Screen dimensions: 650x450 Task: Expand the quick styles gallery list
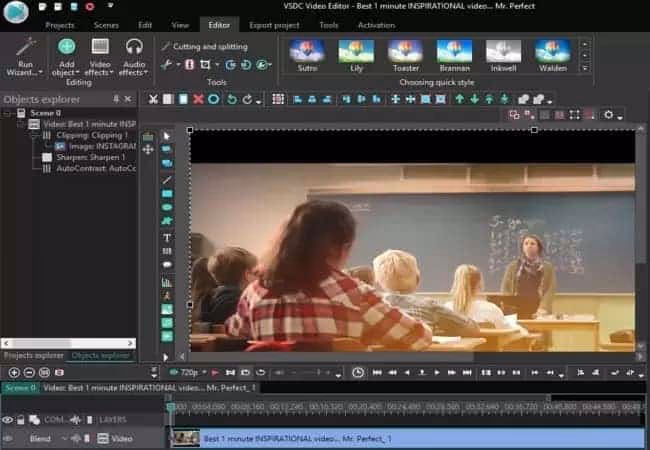[x=585, y=68]
